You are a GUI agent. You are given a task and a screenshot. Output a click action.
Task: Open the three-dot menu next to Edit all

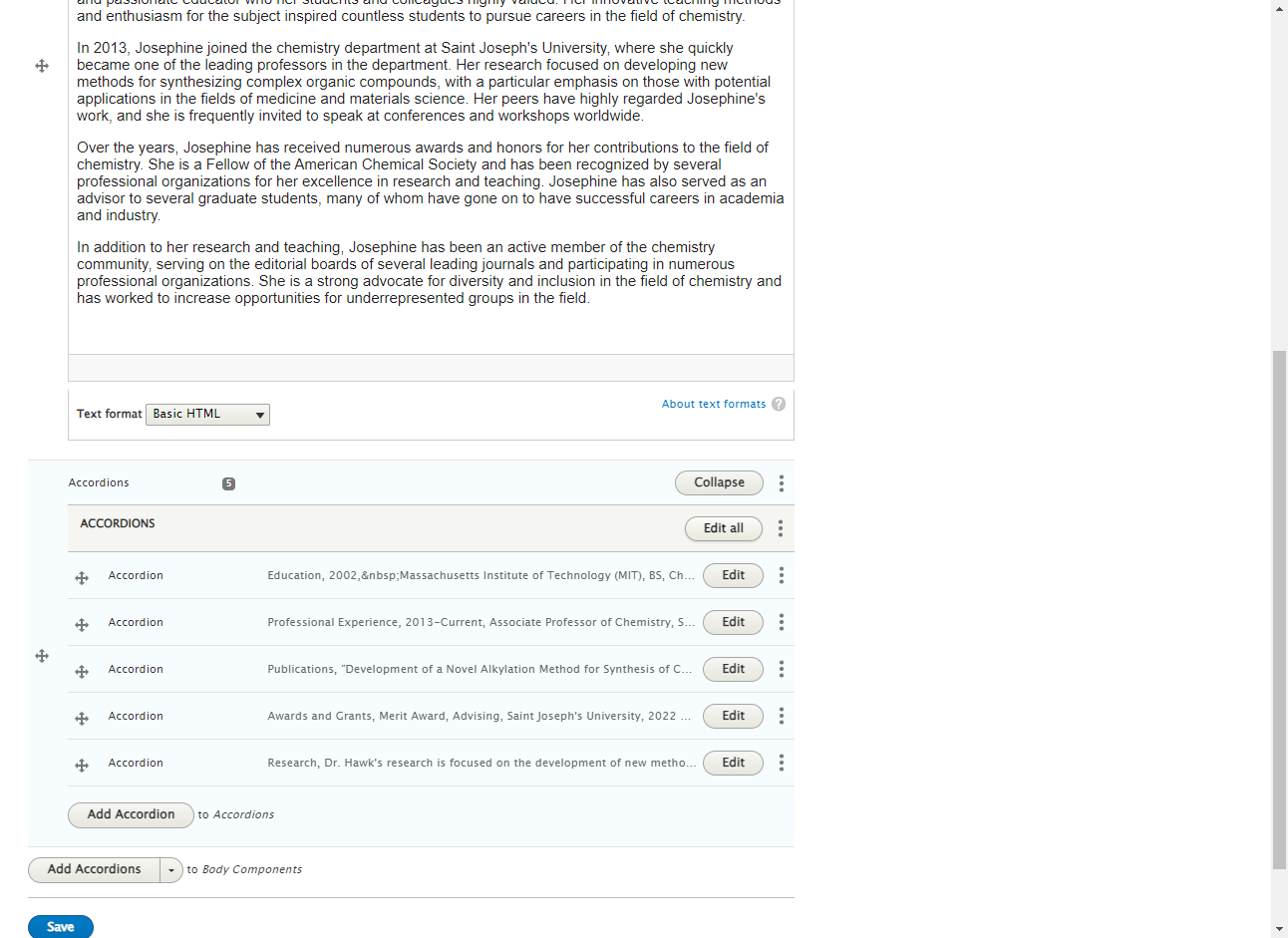(x=781, y=528)
